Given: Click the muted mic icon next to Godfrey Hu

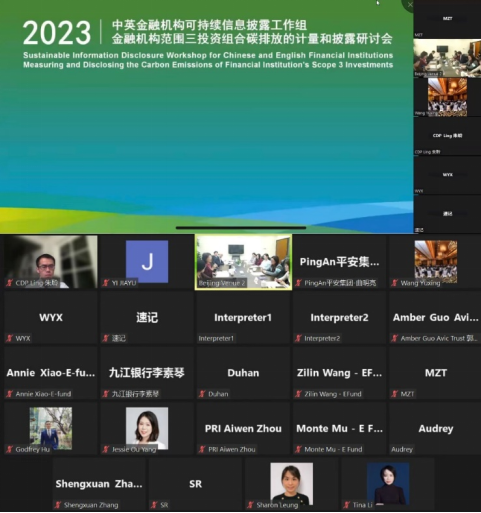Looking at the screenshot, I should tap(10, 449).
